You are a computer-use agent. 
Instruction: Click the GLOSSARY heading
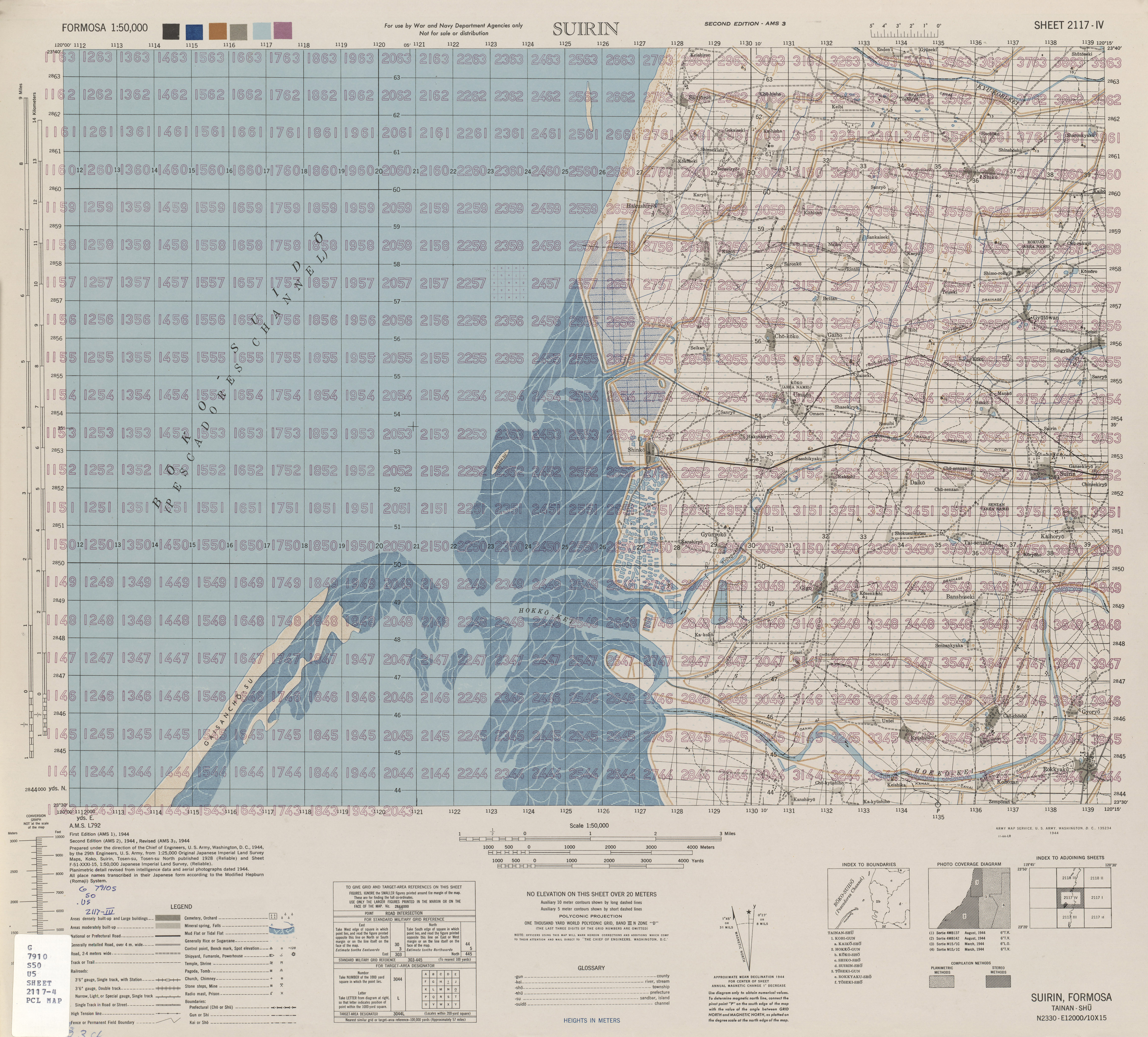[x=591, y=968]
